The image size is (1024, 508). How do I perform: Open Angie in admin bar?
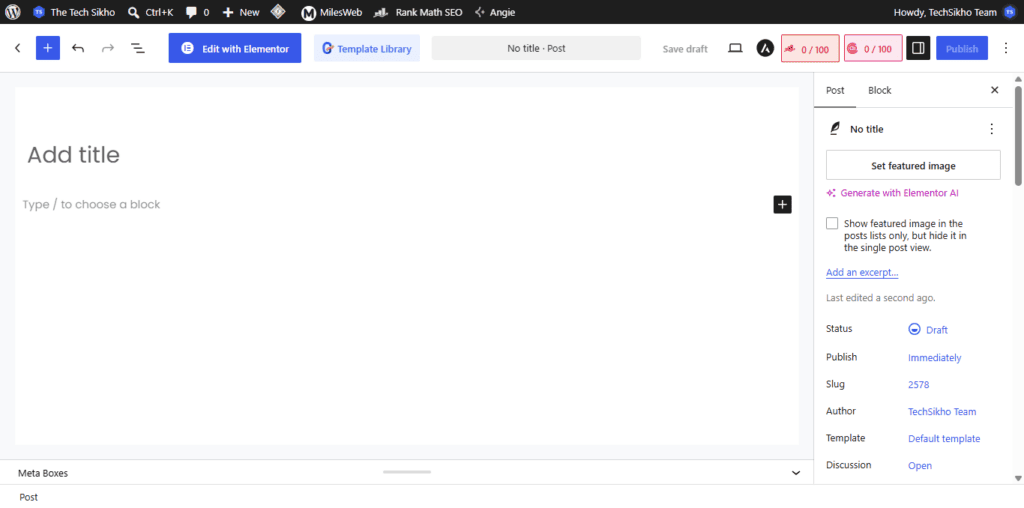[495, 12]
